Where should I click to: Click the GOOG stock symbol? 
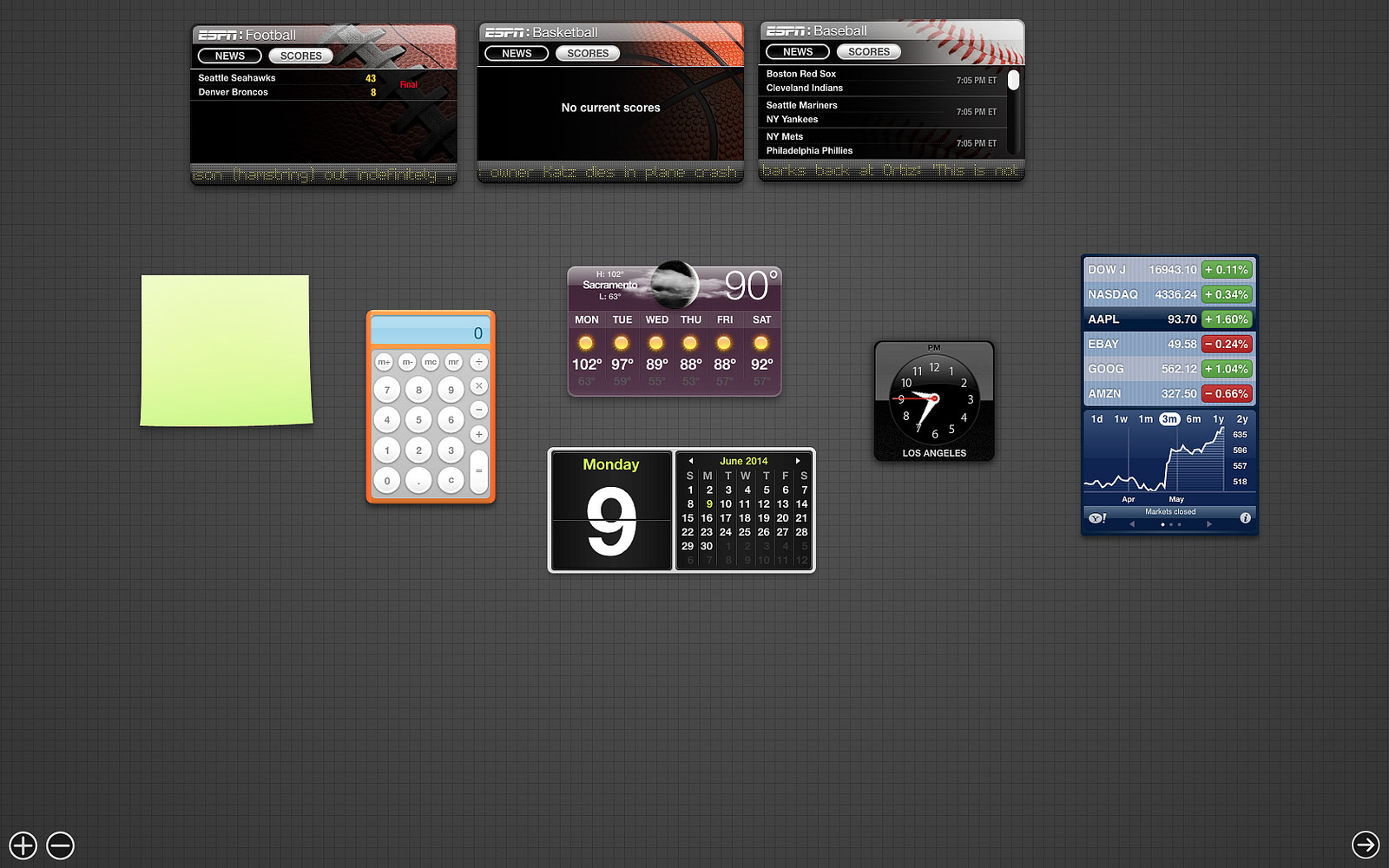pos(1106,369)
